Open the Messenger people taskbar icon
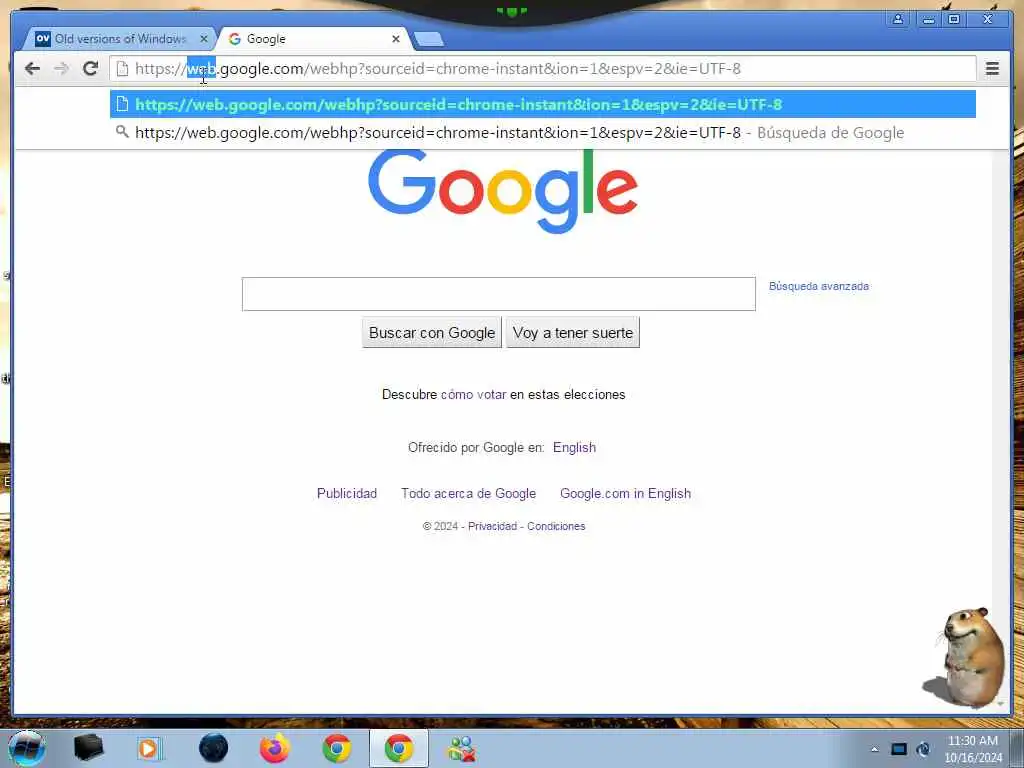 coord(461,748)
